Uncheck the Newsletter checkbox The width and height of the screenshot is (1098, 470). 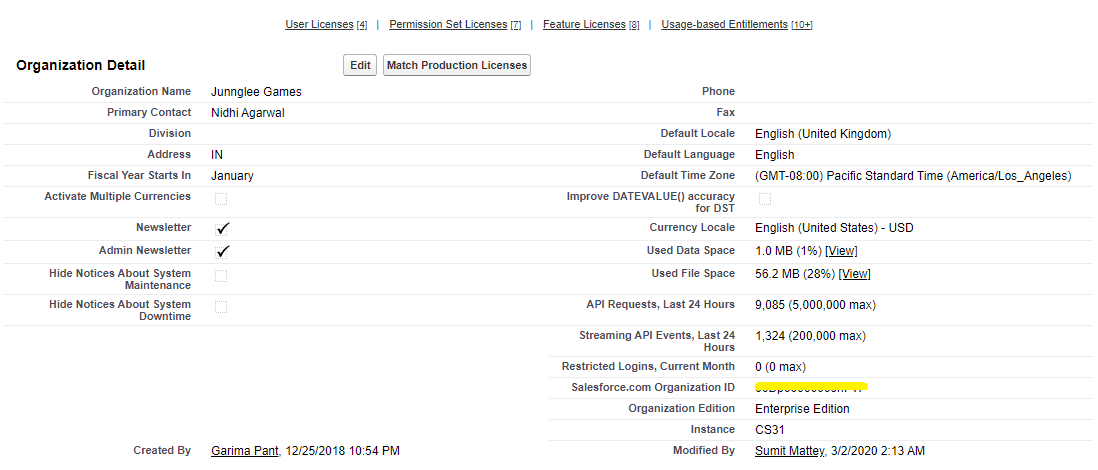222,229
